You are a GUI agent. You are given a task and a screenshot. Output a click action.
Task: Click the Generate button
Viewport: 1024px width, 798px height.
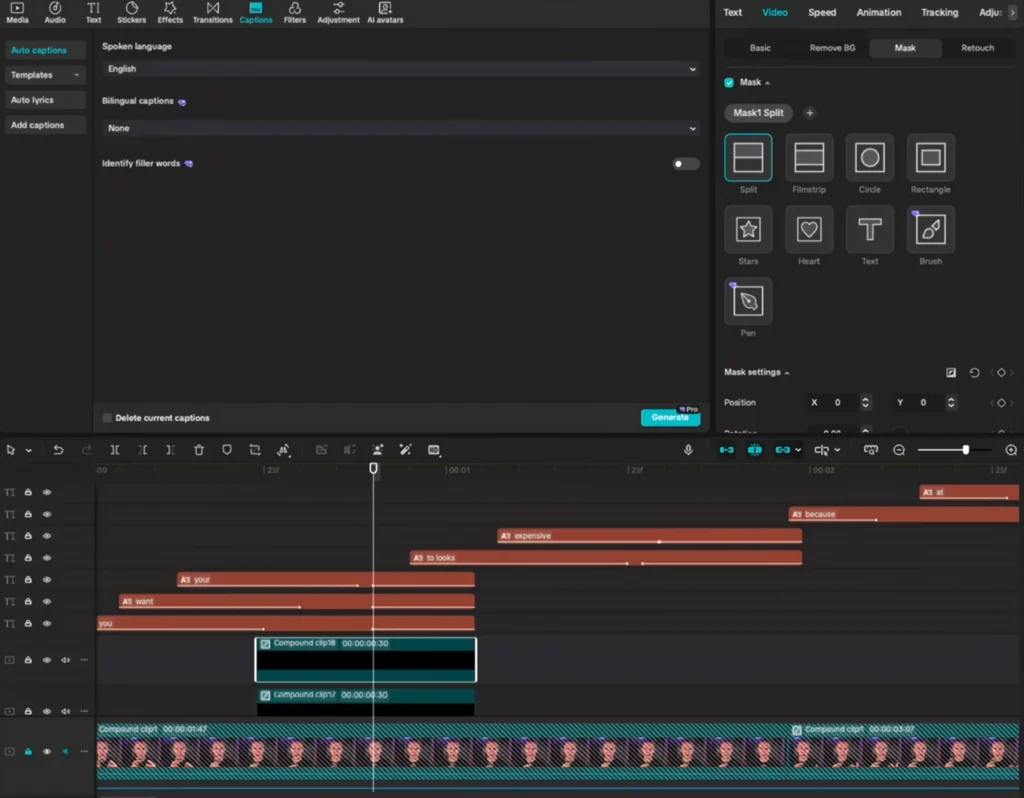(669, 417)
